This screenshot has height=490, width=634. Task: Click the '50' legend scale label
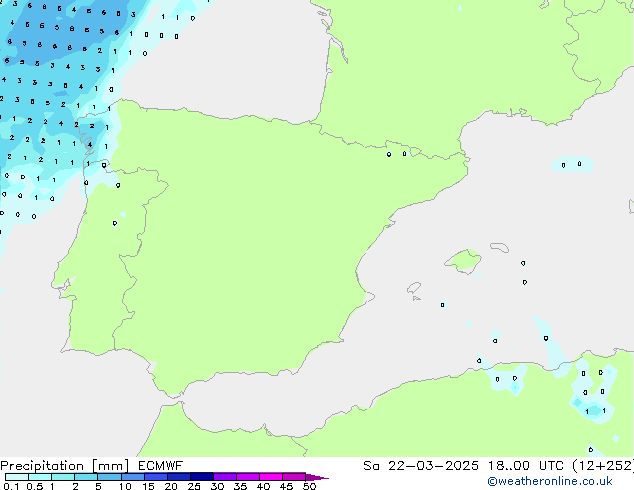point(309,486)
